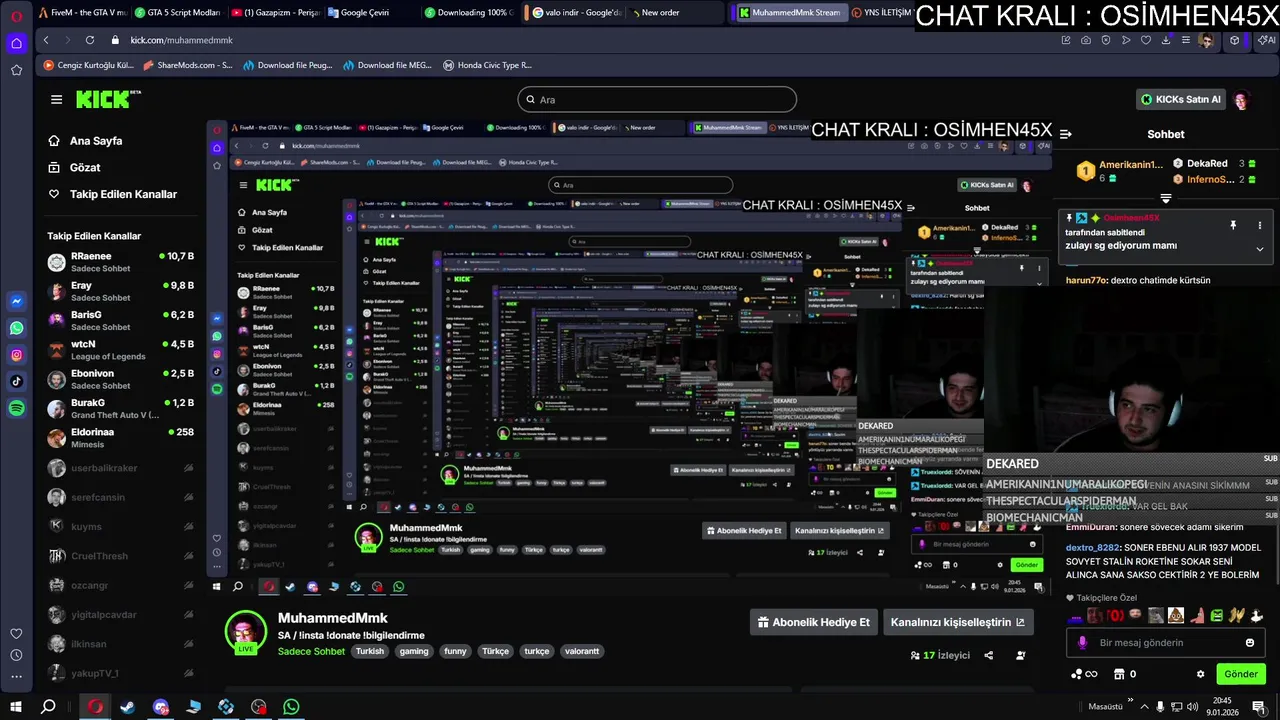Image resolution: width=1280 pixels, height=720 pixels.
Task: Reload the page in browser toolbar
Action: 90,40
